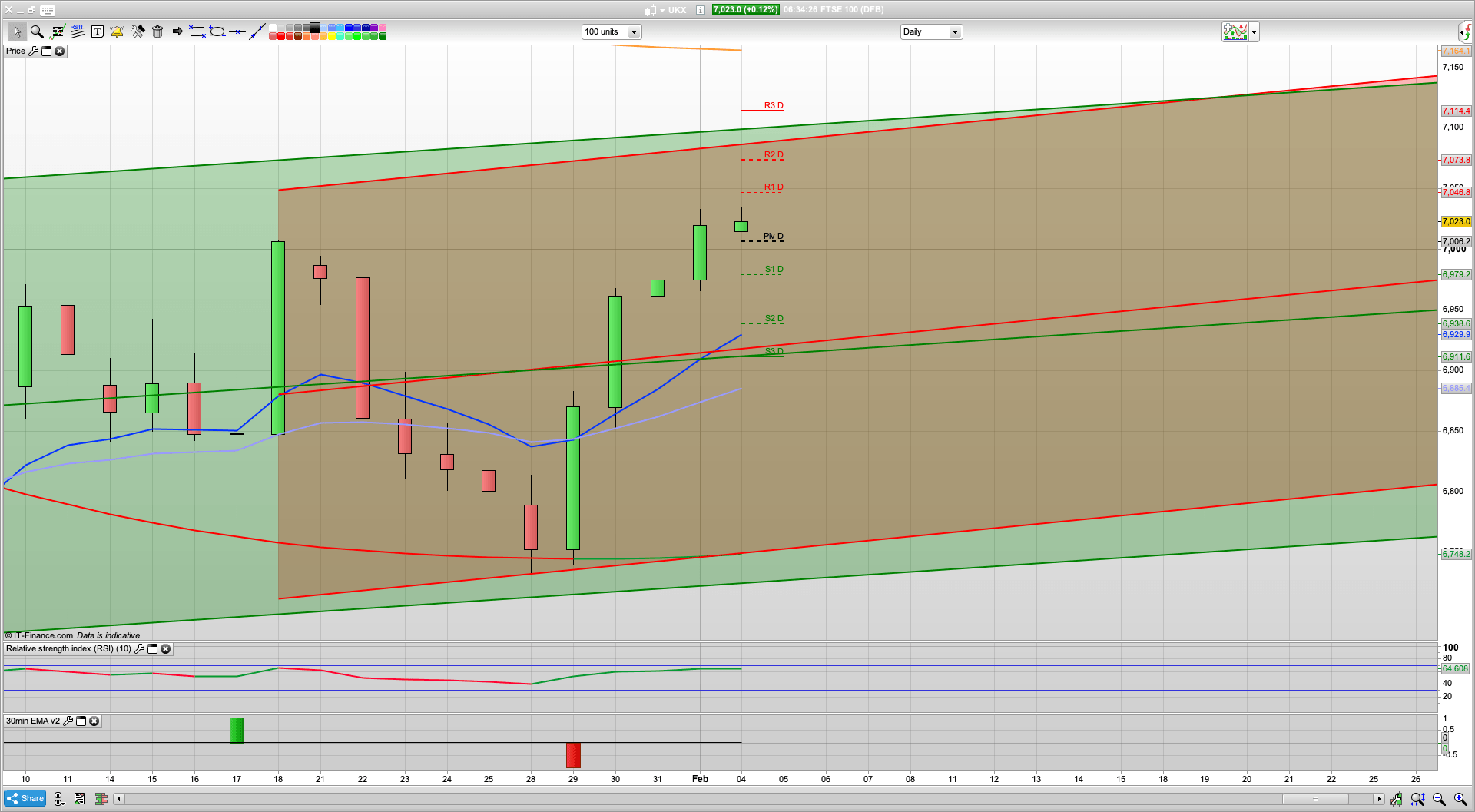Select the text annotation tool

(98, 31)
